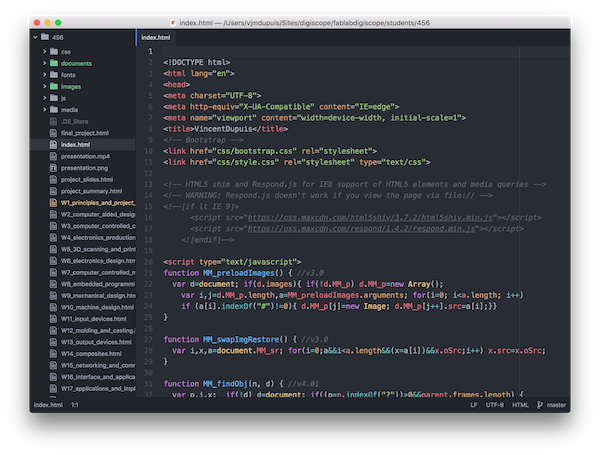600x455 pixels.
Task: Click the js folder icon
Action: click(54, 98)
